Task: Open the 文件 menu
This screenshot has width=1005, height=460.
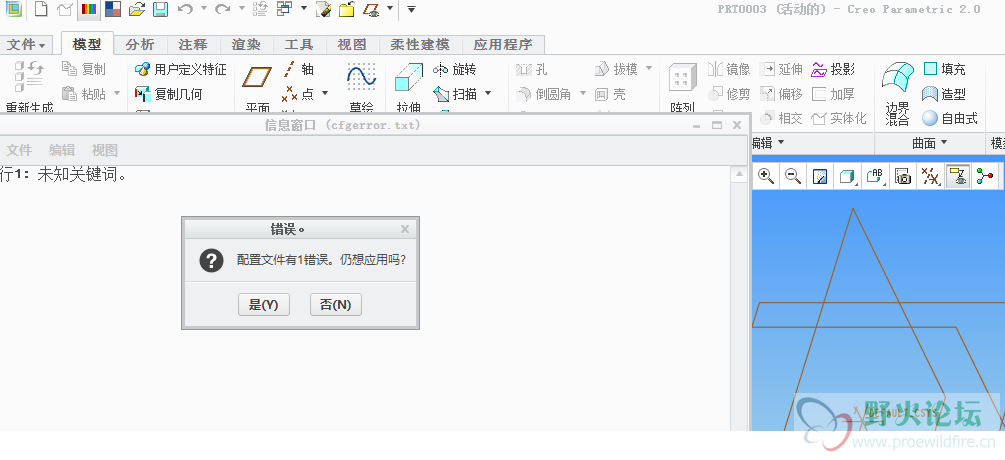Action: [x=26, y=44]
